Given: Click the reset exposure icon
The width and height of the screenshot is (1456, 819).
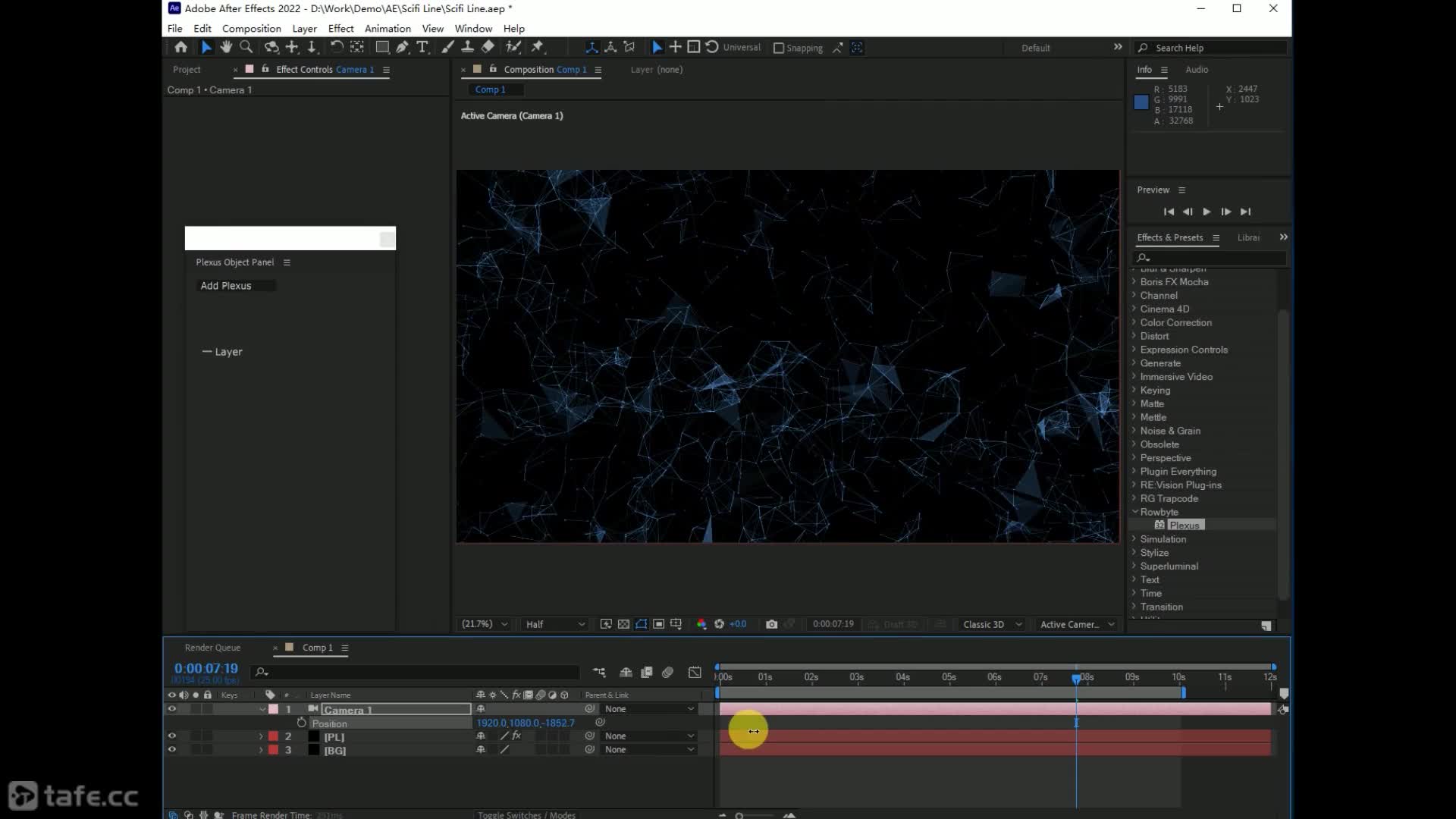Looking at the screenshot, I should (719, 624).
